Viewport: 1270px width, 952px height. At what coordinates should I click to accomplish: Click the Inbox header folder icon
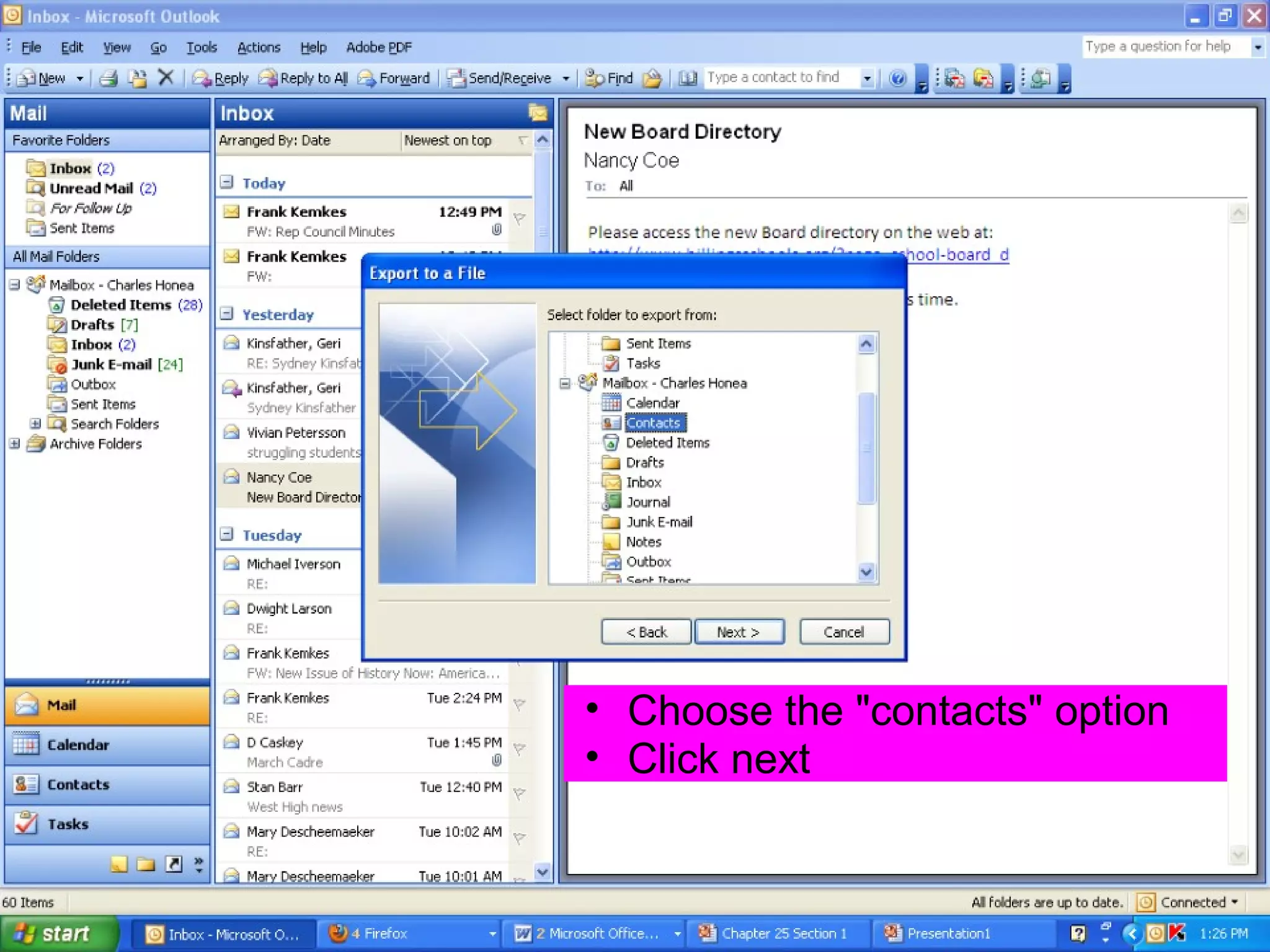(x=538, y=113)
